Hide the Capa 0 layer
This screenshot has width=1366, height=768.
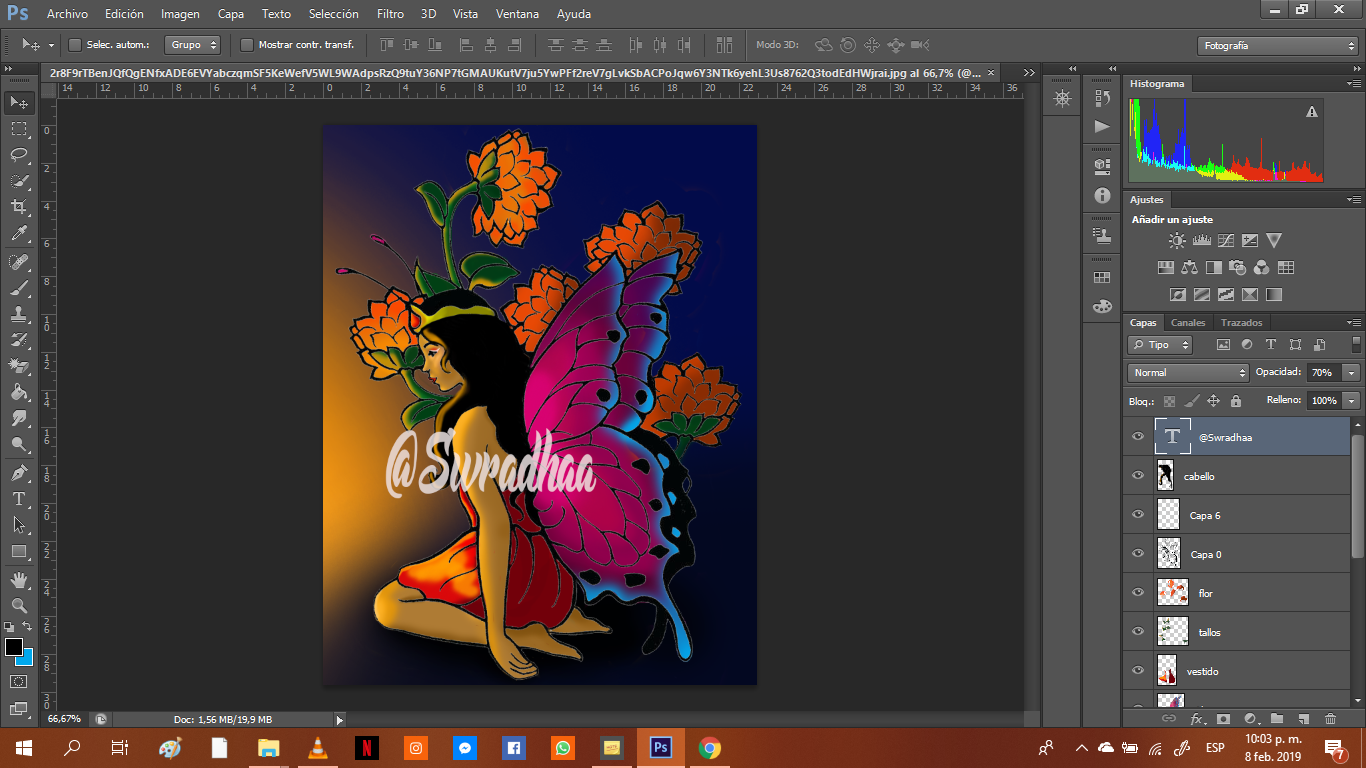(1137, 554)
